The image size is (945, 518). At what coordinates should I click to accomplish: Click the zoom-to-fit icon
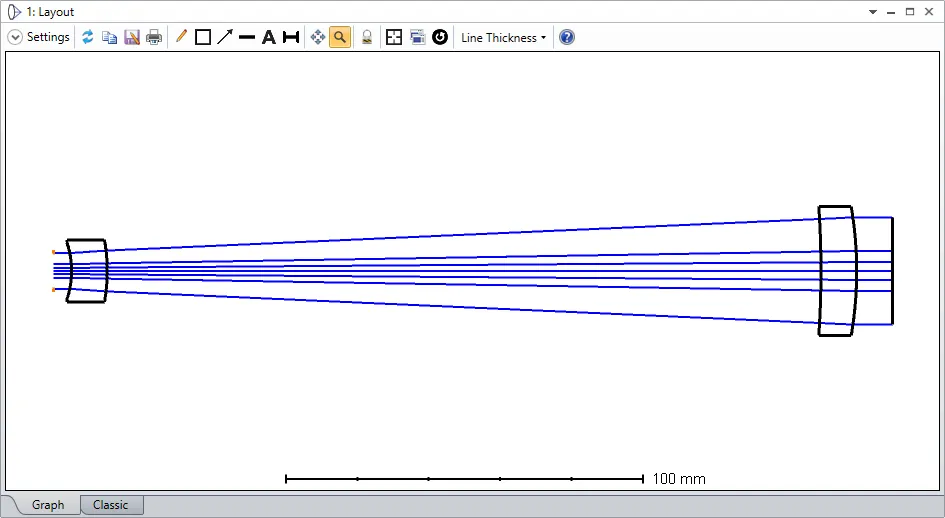point(394,37)
